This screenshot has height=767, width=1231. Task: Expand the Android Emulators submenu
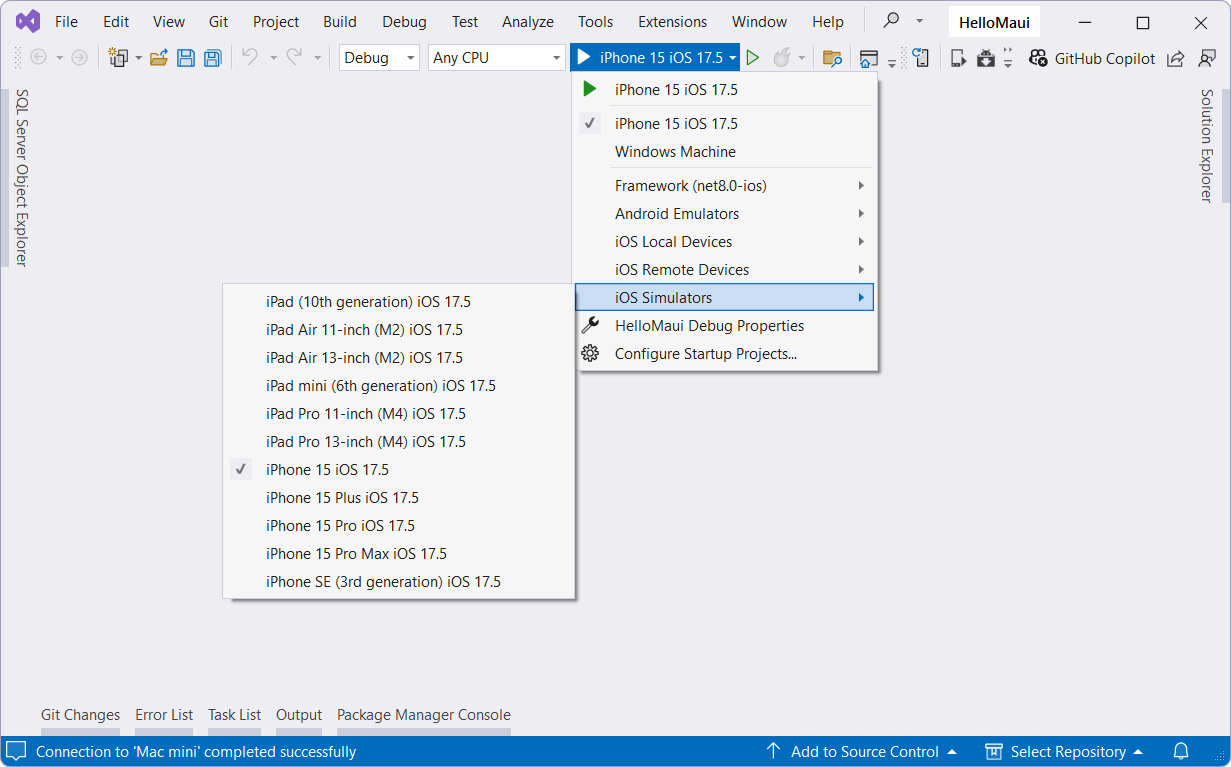click(x=676, y=213)
